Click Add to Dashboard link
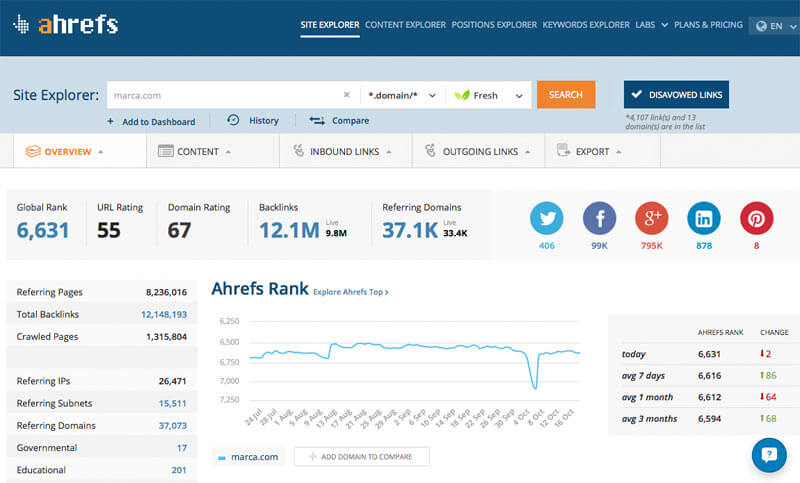This screenshot has width=800, height=483. [x=159, y=122]
